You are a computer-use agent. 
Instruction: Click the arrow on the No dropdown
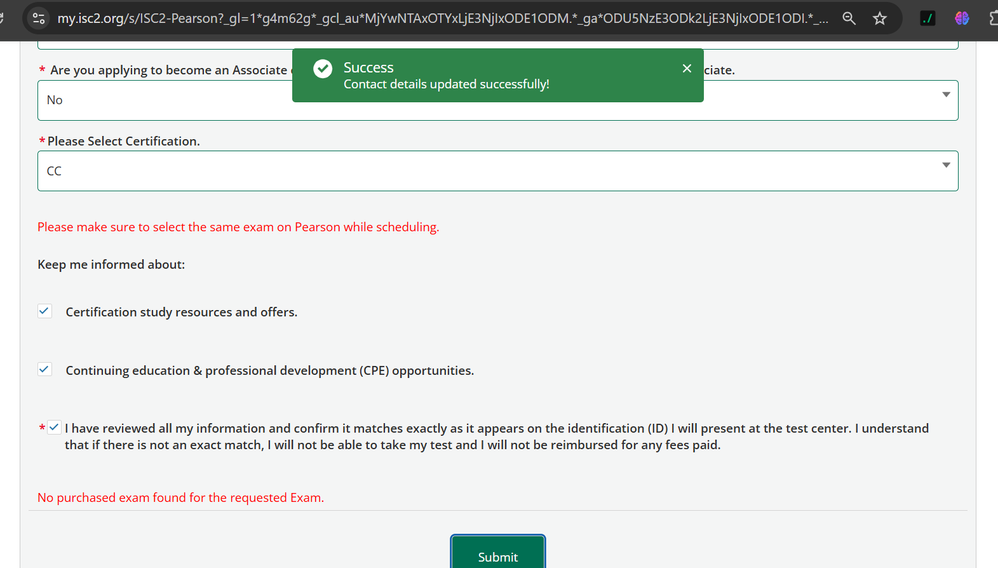(945, 95)
